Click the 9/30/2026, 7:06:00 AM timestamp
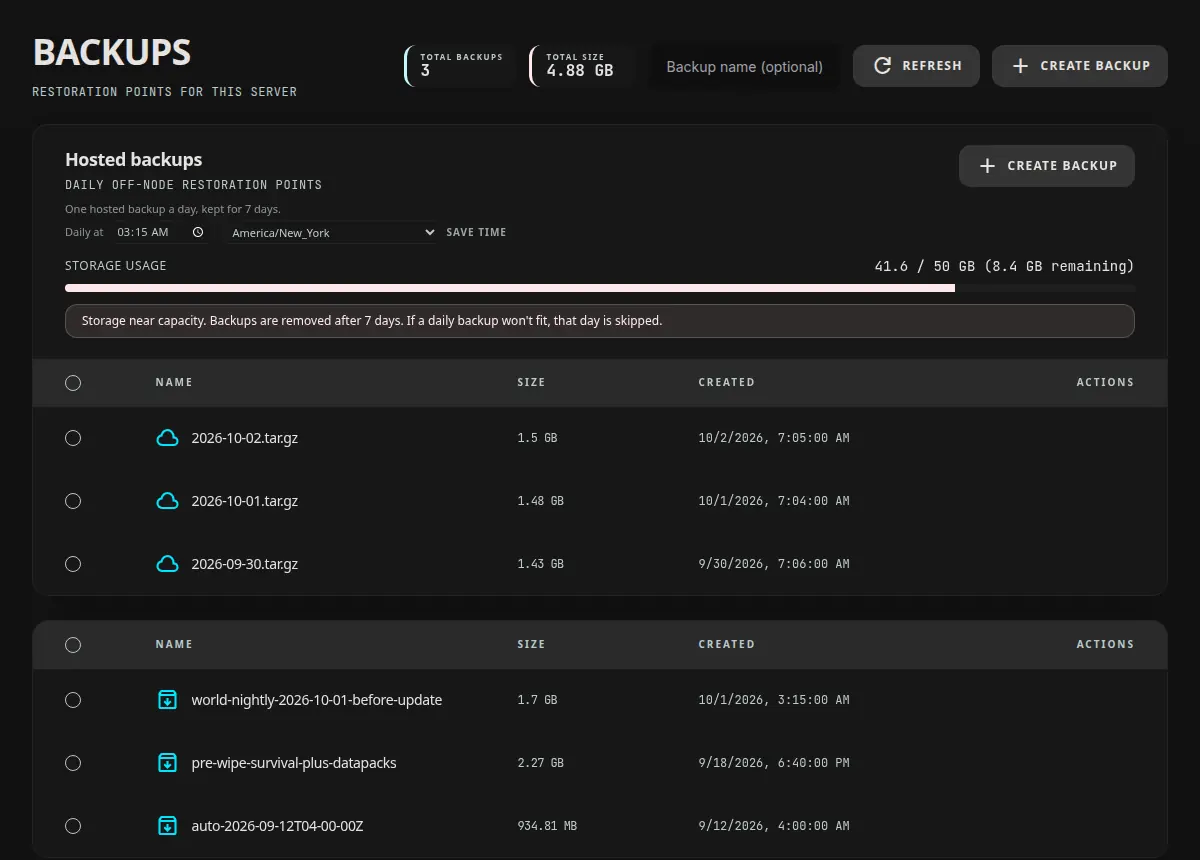 (774, 564)
